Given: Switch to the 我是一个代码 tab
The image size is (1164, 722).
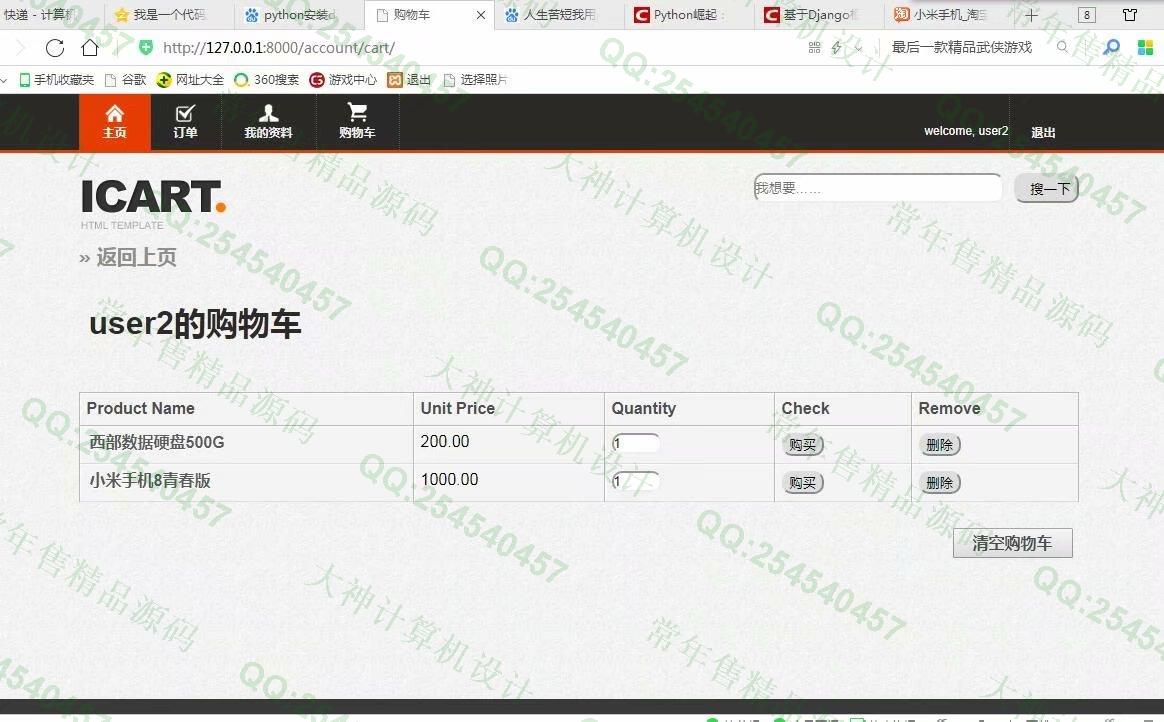Looking at the screenshot, I should [169, 15].
